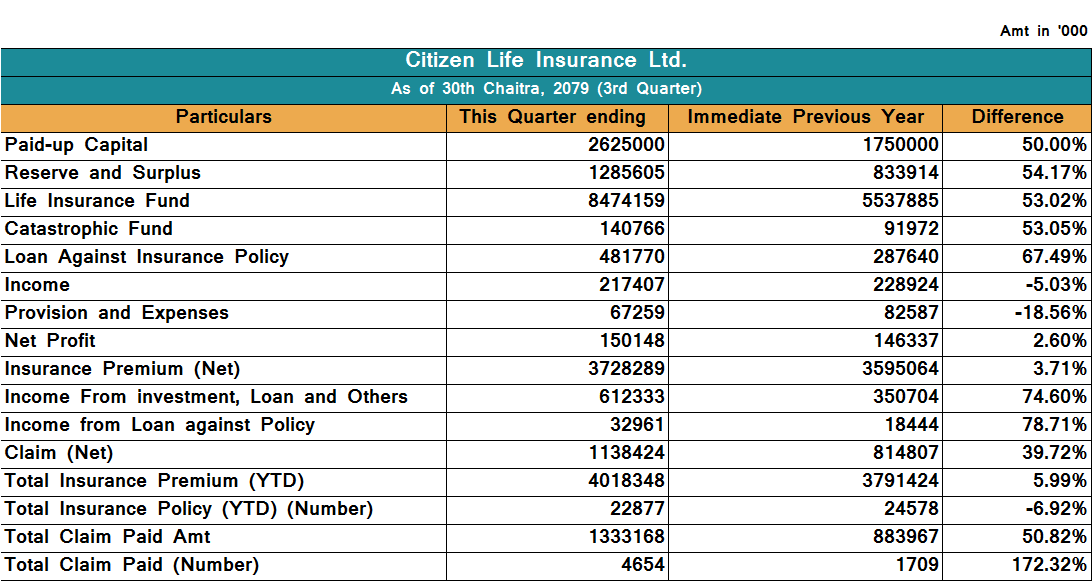Click 'Total Claim Paid (Number)' label
The image size is (1092, 581).
click(x=132, y=564)
